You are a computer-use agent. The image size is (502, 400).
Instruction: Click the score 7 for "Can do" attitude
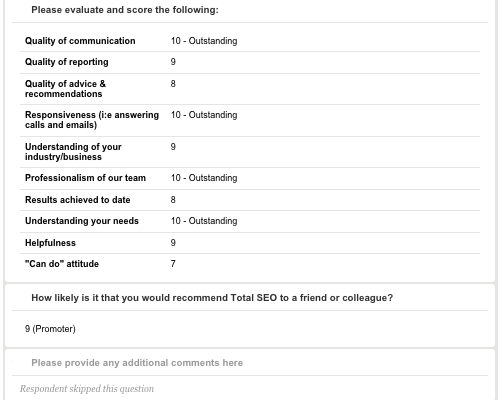173,264
